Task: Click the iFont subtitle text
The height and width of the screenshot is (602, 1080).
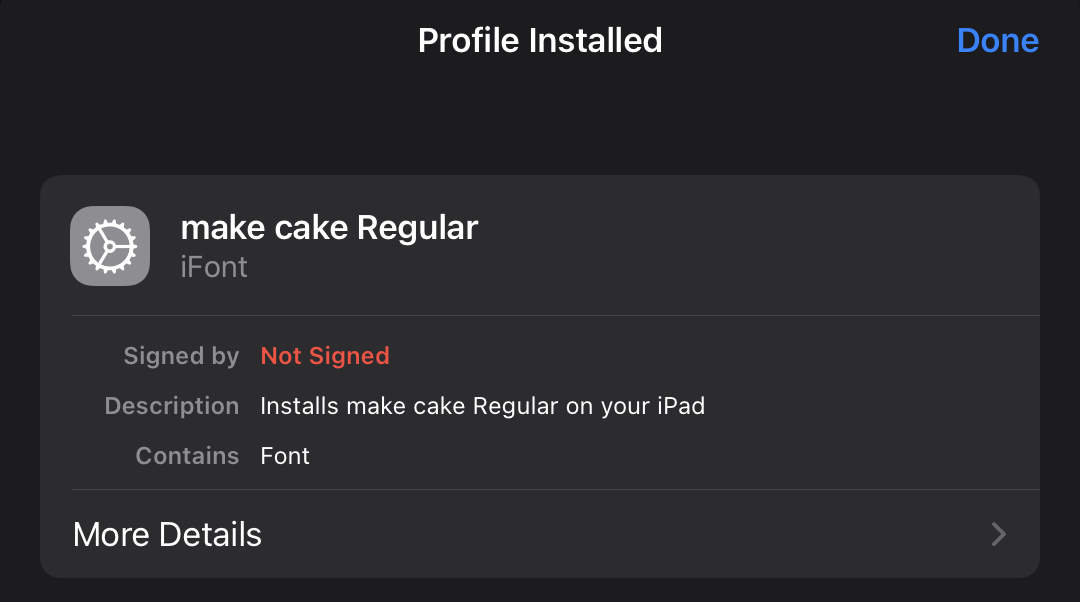Action: point(214,267)
